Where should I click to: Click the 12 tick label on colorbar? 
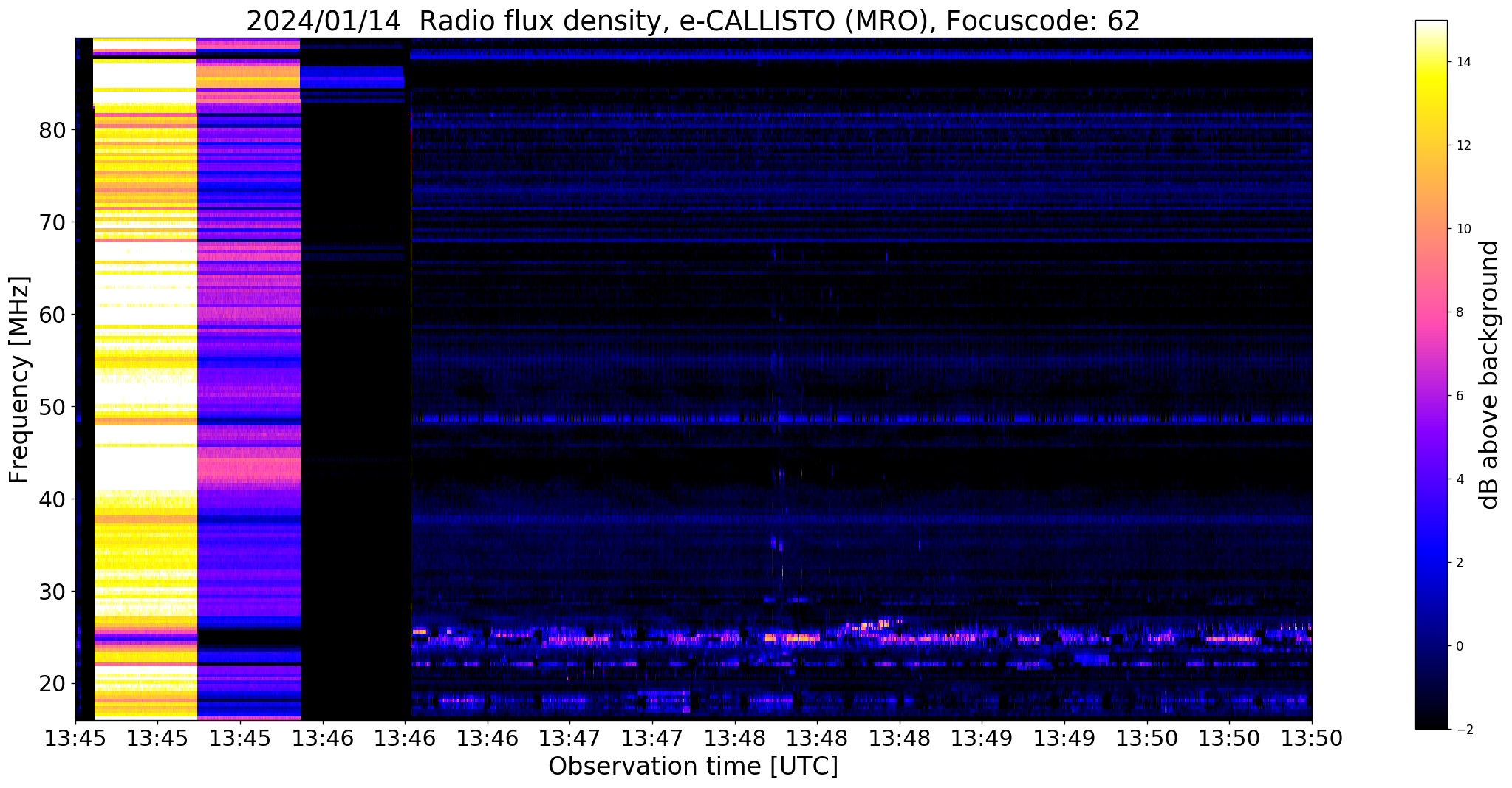(1463, 145)
